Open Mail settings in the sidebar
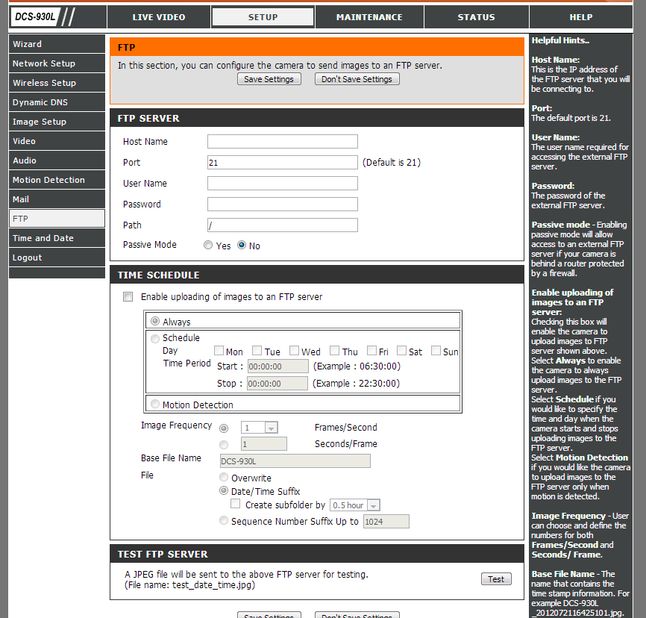 tap(57, 199)
